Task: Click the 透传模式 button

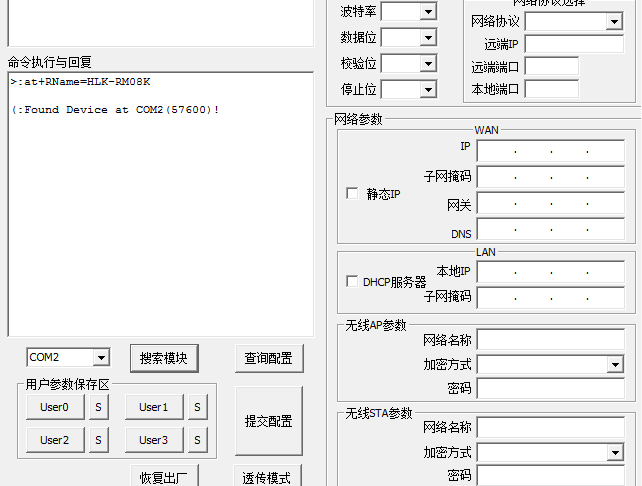Action: (267, 476)
